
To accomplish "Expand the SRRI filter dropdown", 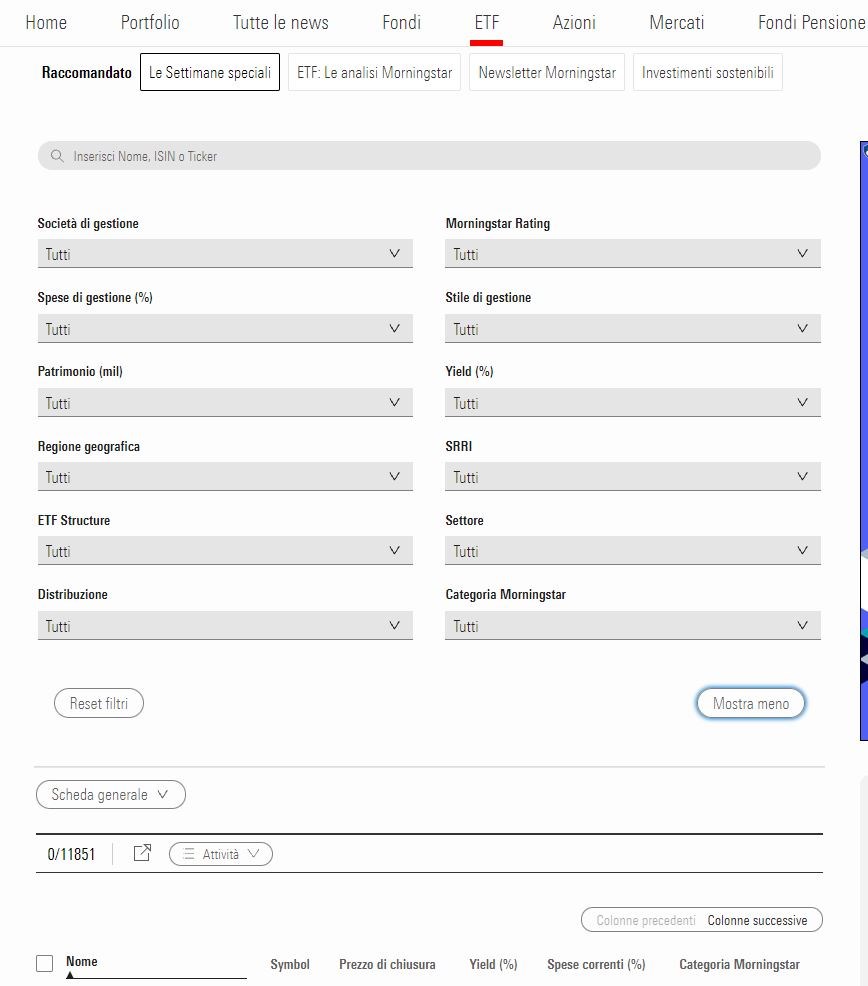I will 632,477.
